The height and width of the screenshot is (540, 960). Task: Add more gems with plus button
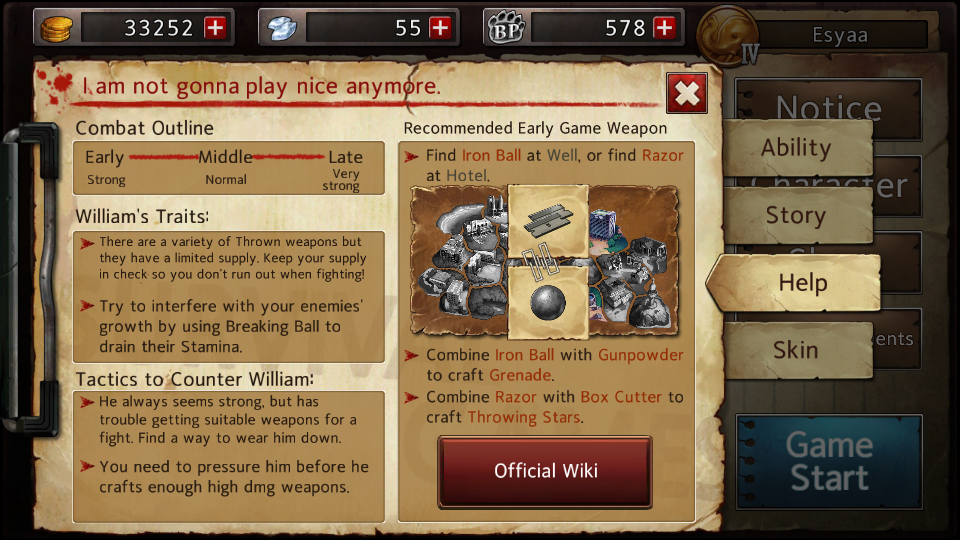point(440,28)
